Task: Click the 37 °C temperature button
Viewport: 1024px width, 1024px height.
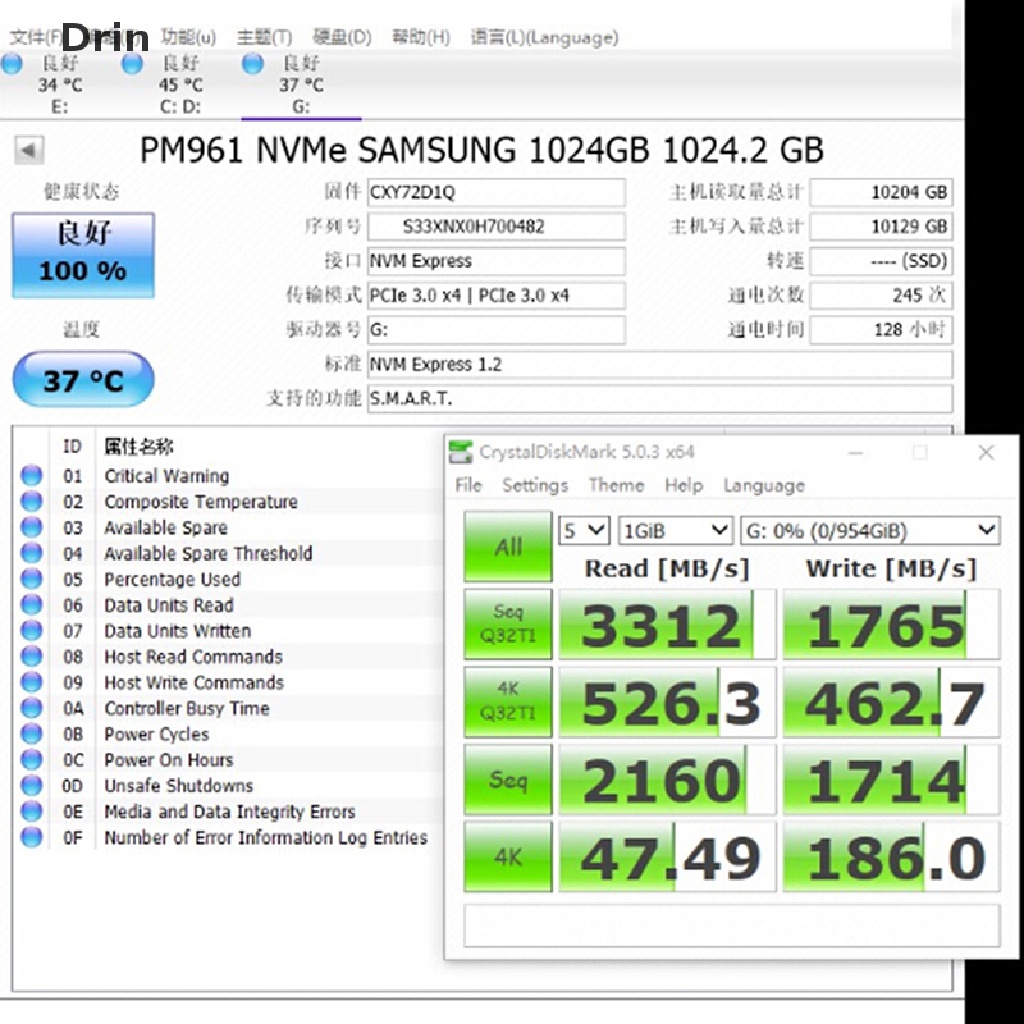Action: 83,379
